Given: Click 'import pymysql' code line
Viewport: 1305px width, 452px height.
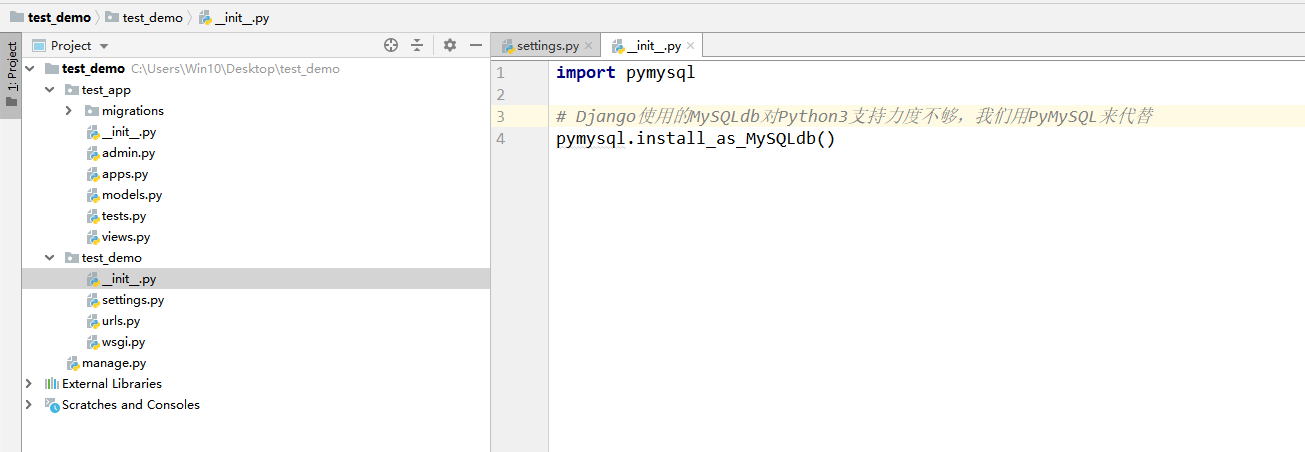Looking at the screenshot, I should tap(625, 73).
